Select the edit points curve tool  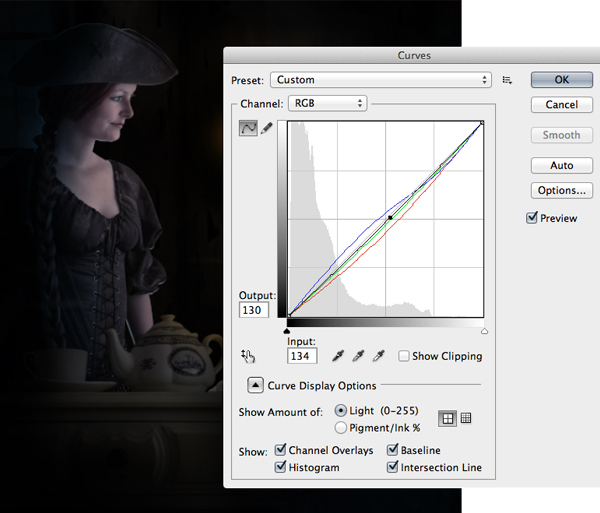(248, 128)
